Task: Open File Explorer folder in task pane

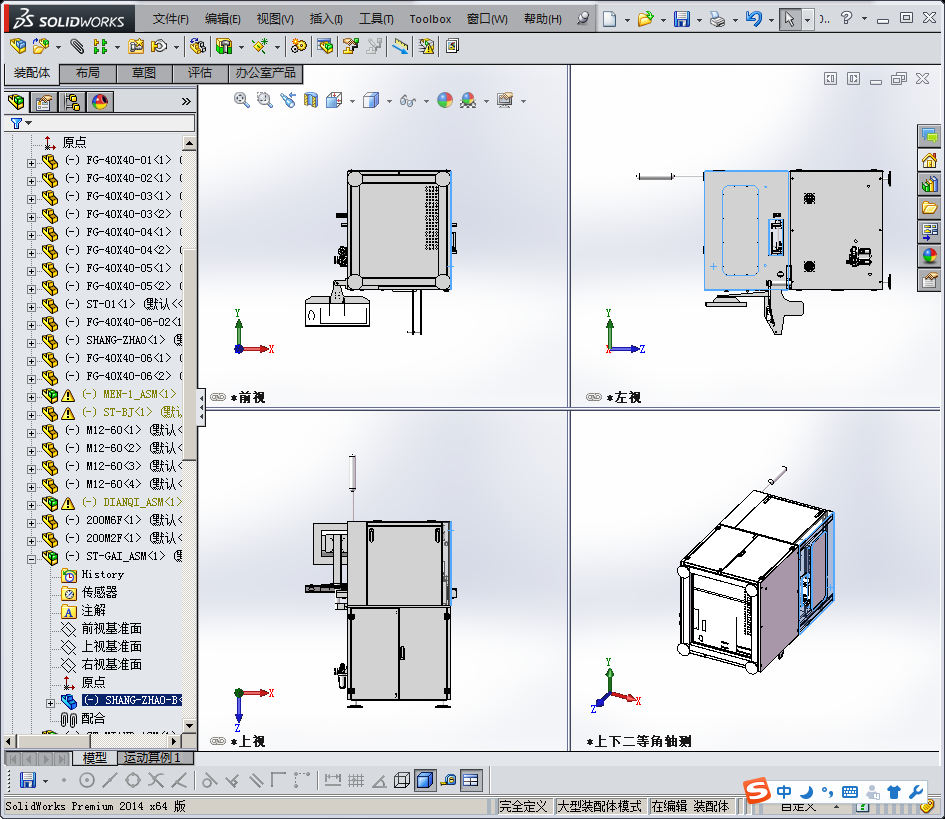Action: (929, 208)
